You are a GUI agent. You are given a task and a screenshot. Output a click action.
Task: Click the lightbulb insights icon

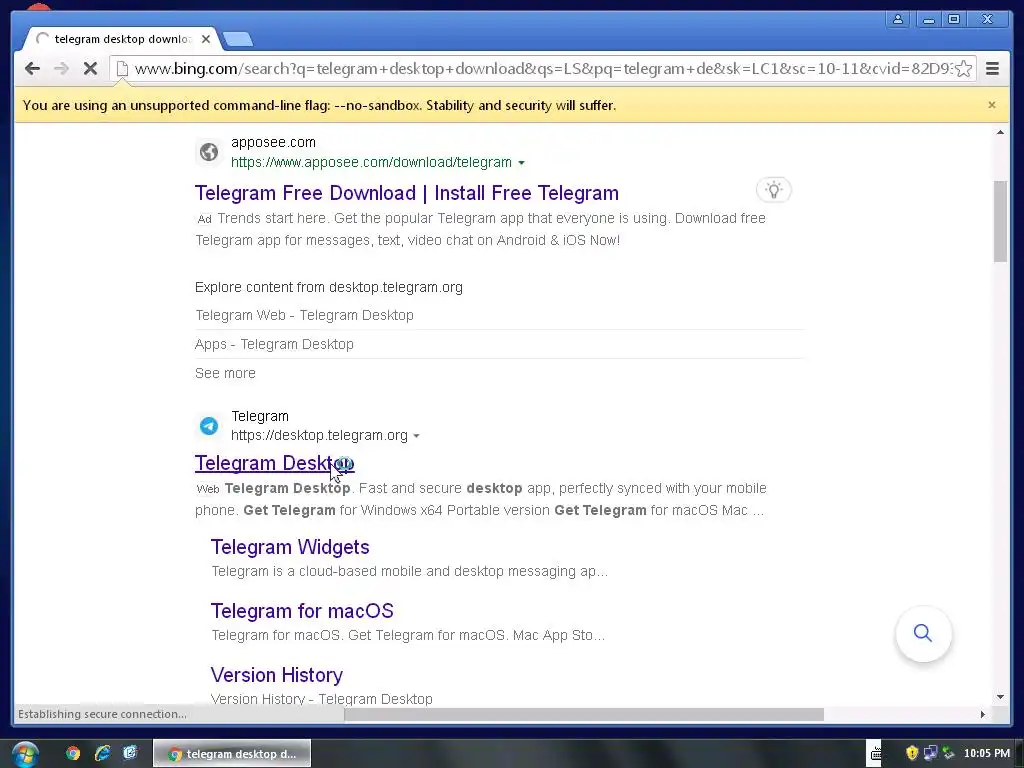tap(774, 190)
